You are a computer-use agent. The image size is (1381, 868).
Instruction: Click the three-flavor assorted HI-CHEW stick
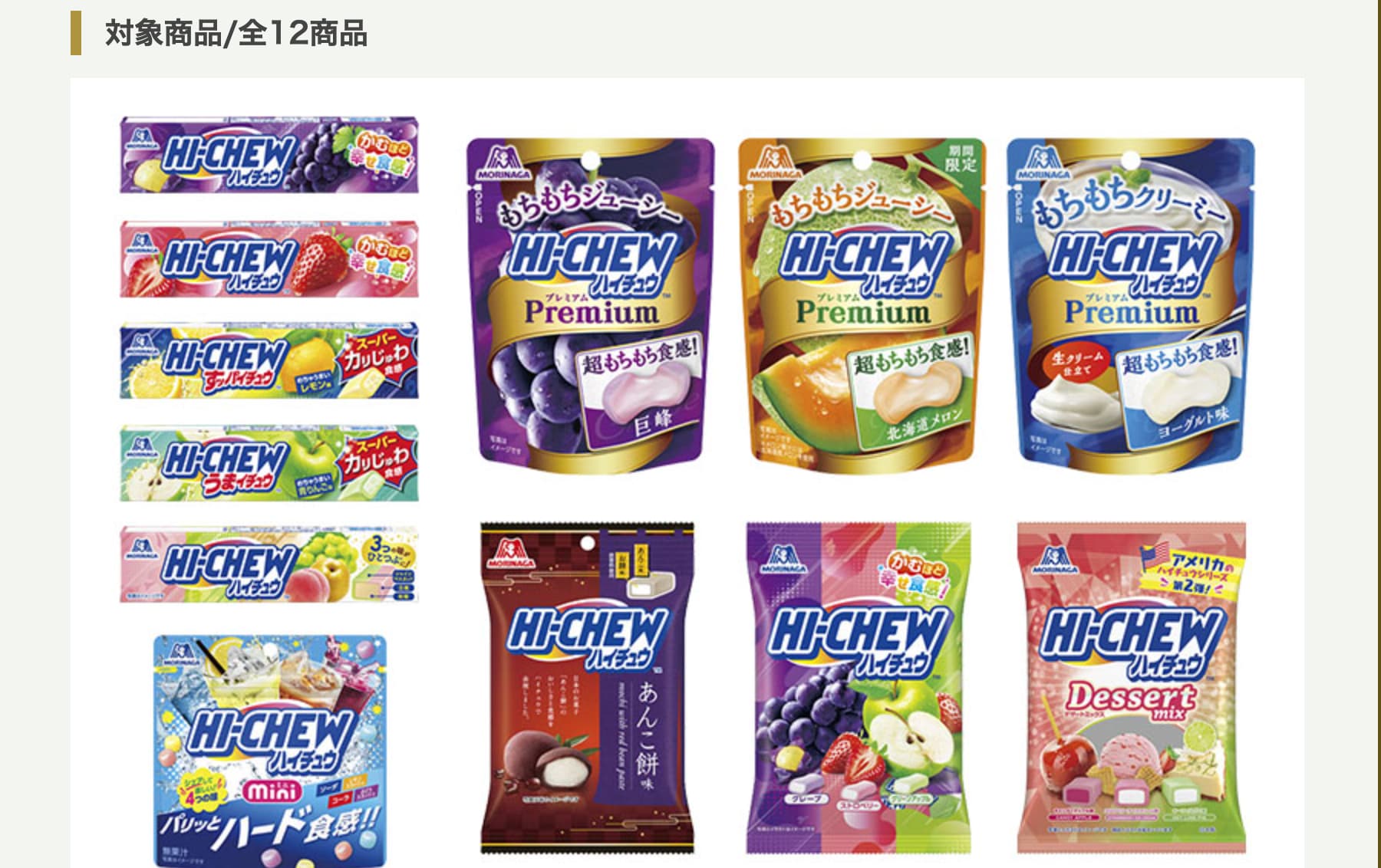269,565
